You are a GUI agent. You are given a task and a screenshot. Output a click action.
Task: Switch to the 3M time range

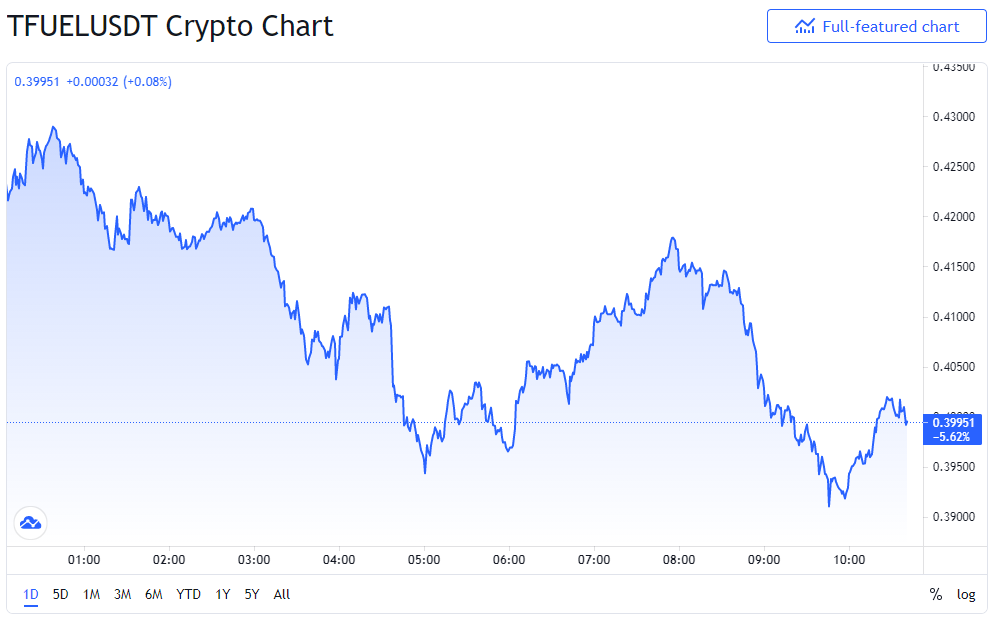click(x=123, y=594)
